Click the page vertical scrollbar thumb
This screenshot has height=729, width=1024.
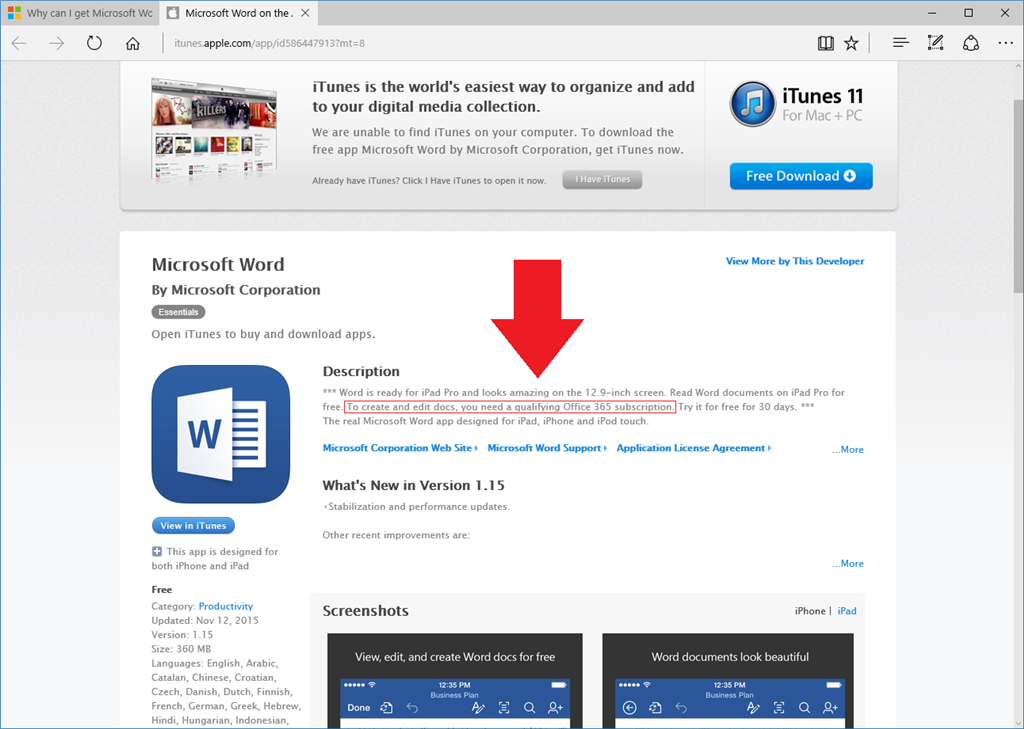tap(1018, 196)
